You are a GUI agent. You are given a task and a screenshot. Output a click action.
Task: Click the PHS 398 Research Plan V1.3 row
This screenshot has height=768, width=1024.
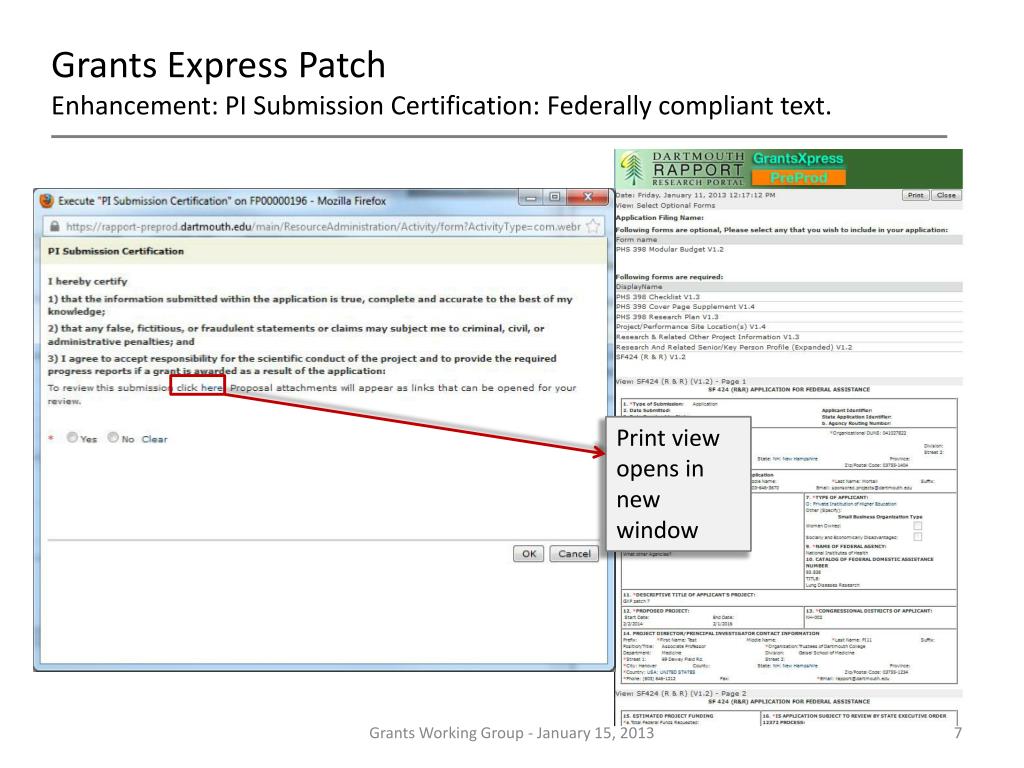788,317
